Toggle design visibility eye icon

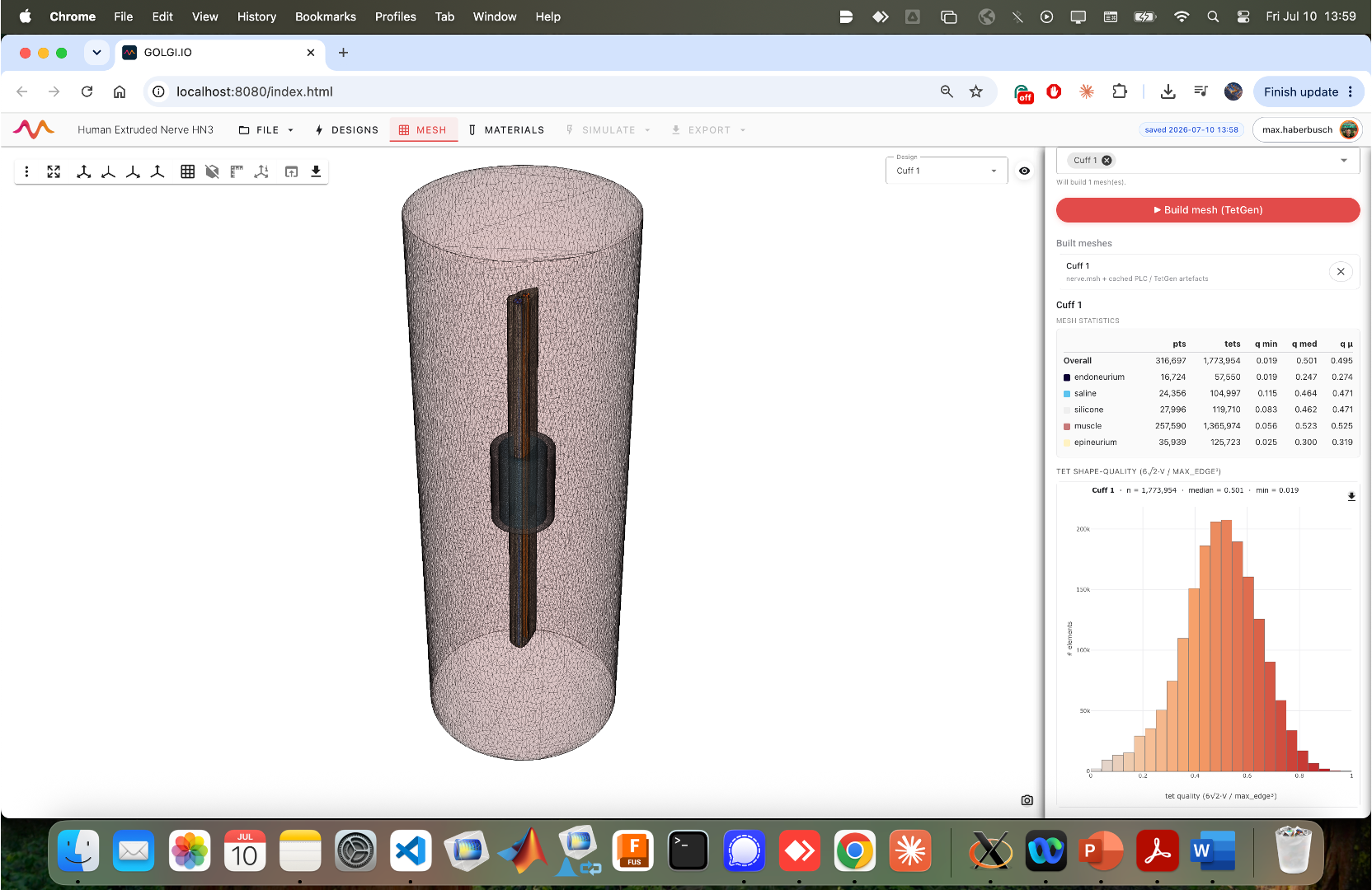click(x=1024, y=171)
